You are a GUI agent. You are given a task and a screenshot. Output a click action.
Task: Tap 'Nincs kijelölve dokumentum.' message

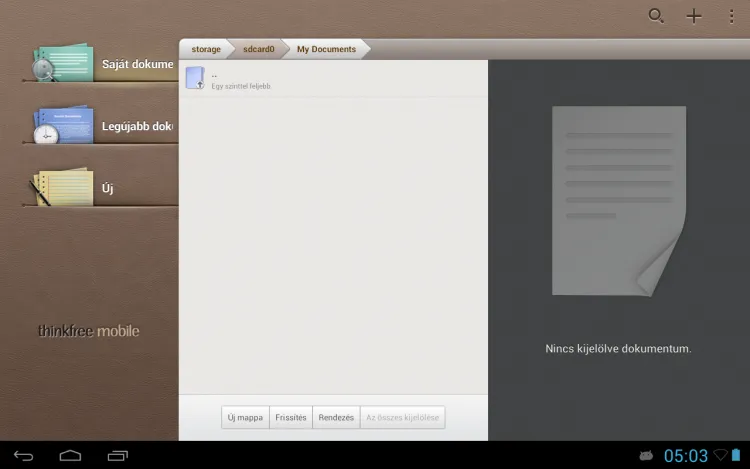(618, 349)
